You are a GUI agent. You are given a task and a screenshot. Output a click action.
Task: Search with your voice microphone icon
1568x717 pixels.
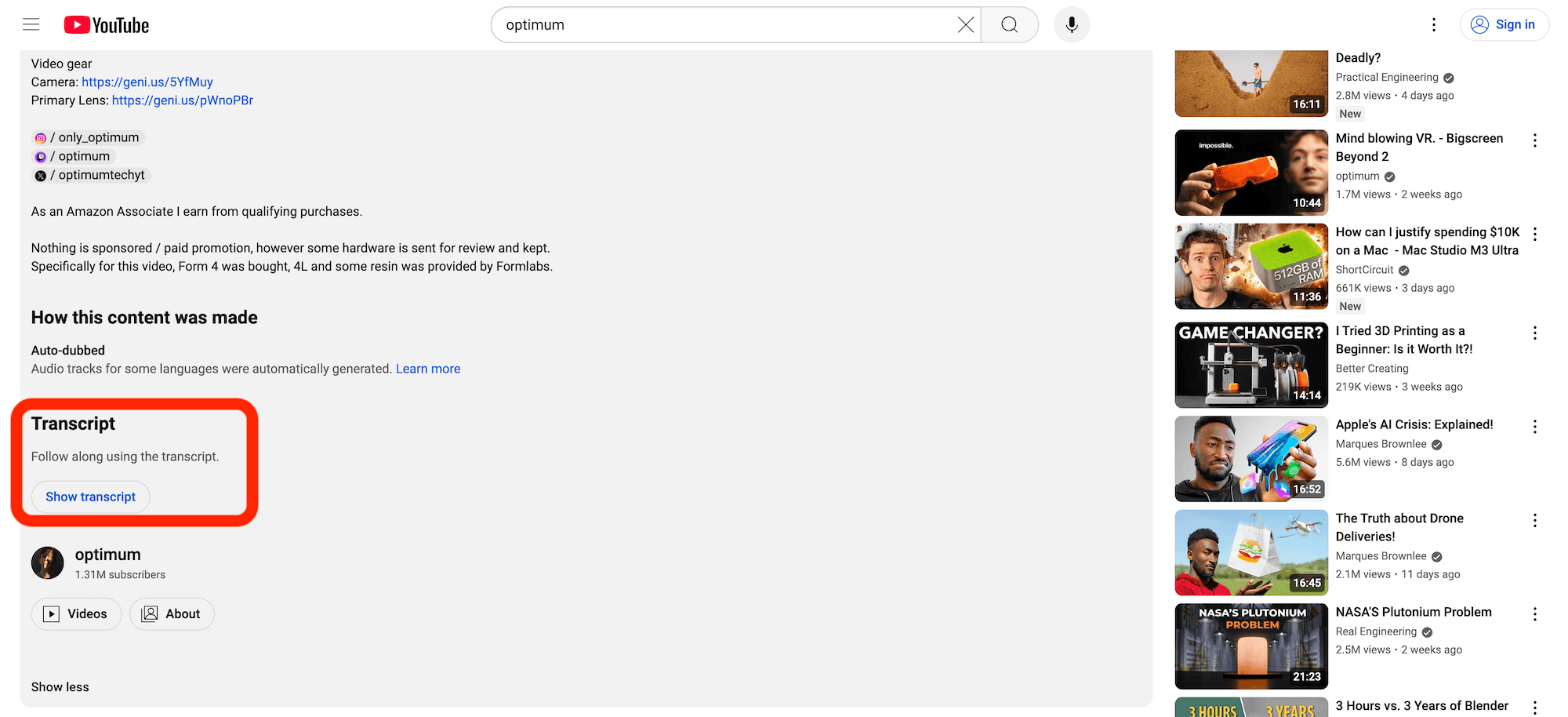pos(1072,25)
